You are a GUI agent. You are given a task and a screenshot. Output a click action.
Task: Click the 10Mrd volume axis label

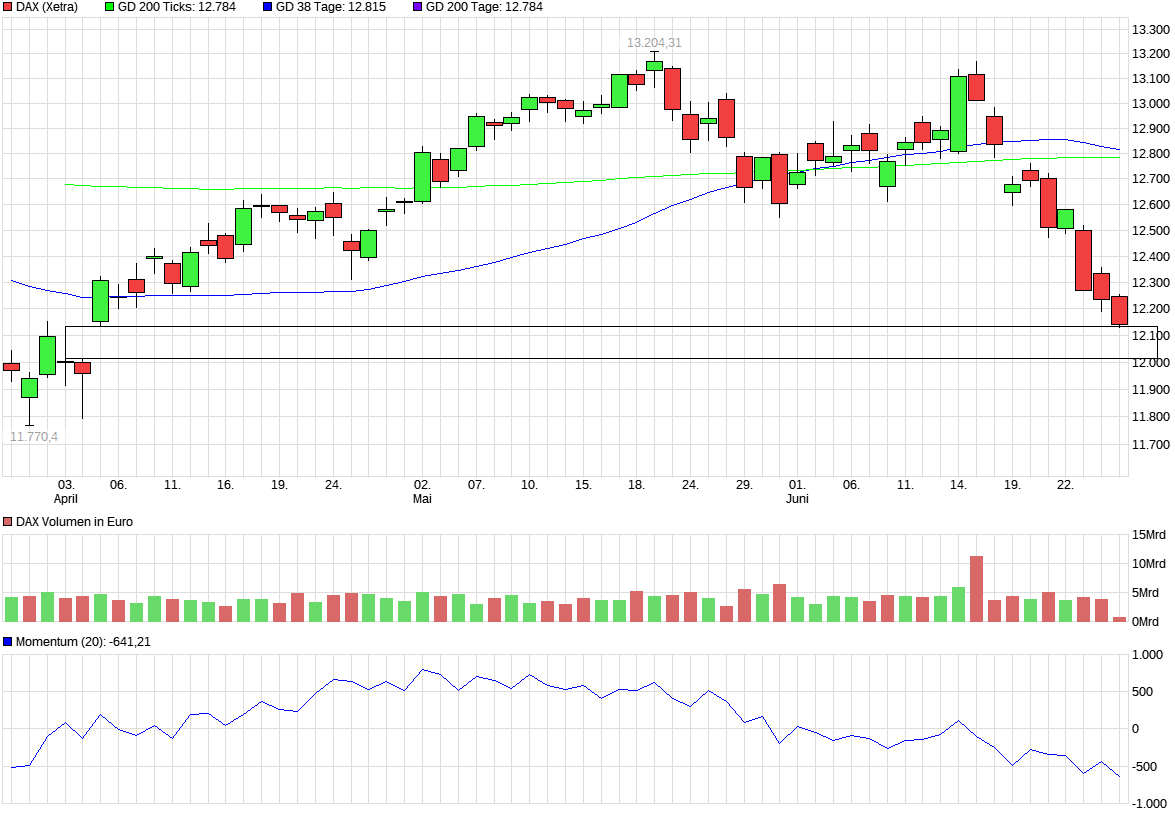(1149, 564)
